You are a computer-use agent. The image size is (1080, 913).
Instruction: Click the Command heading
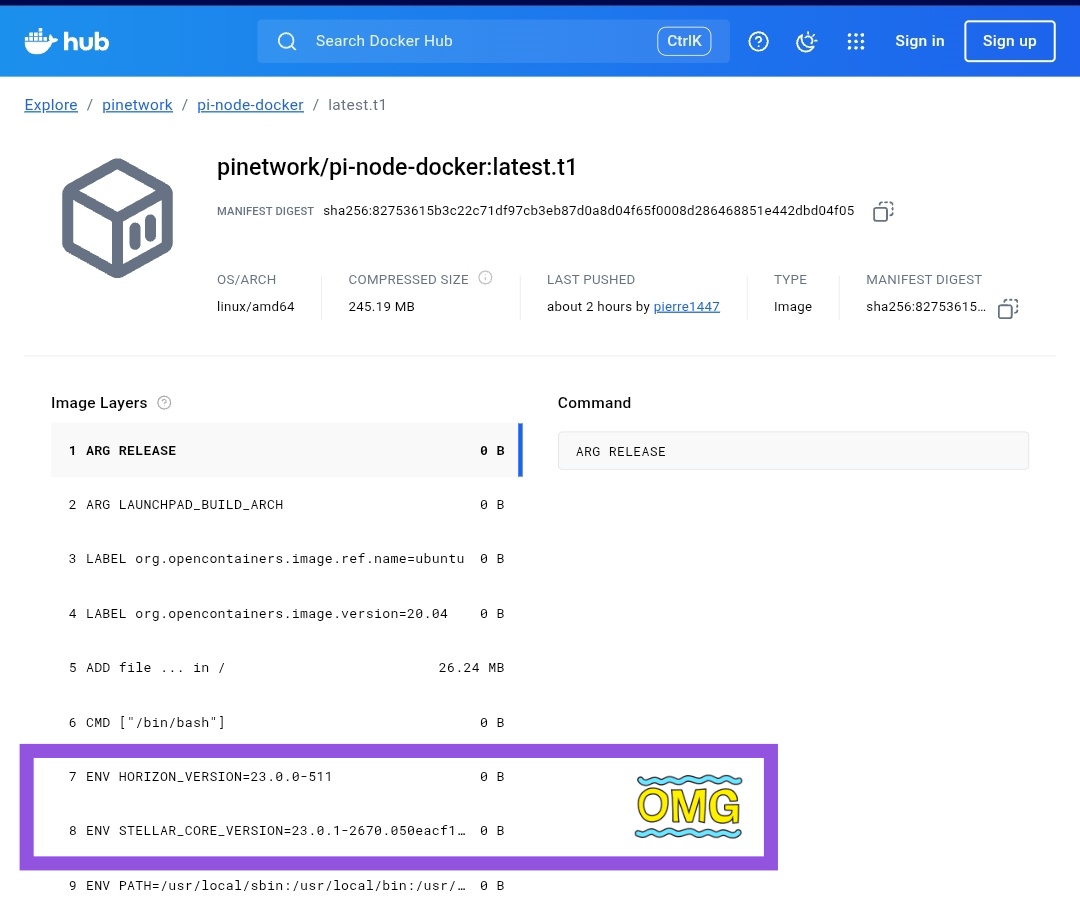(x=594, y=403)
